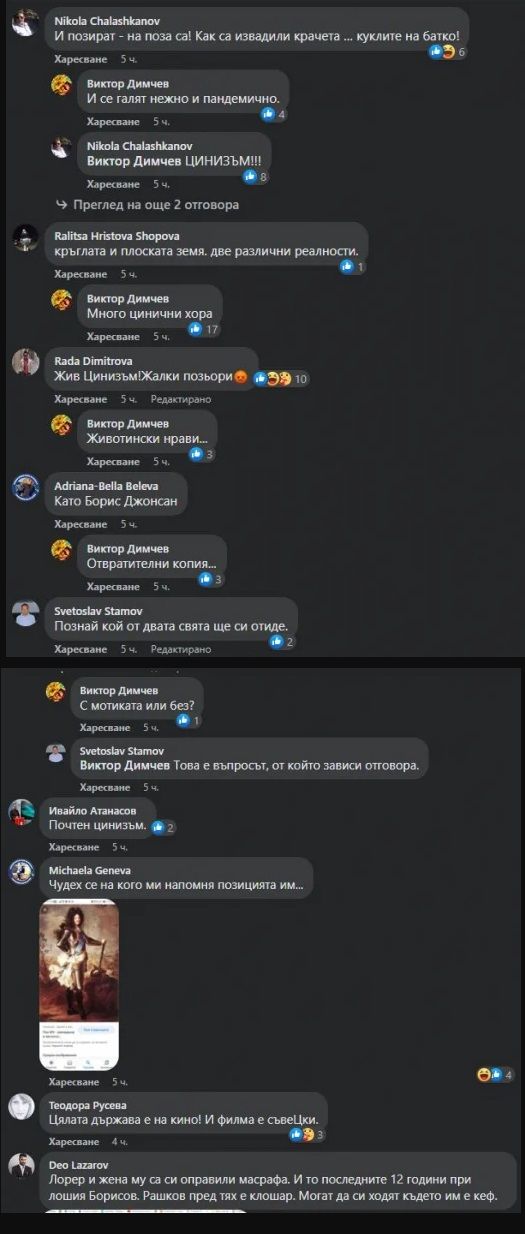The height and width of the screenshot is (1234, 525).
Task: Like the 'Като Борис Джонсан' comment
Action: [80, 524]
